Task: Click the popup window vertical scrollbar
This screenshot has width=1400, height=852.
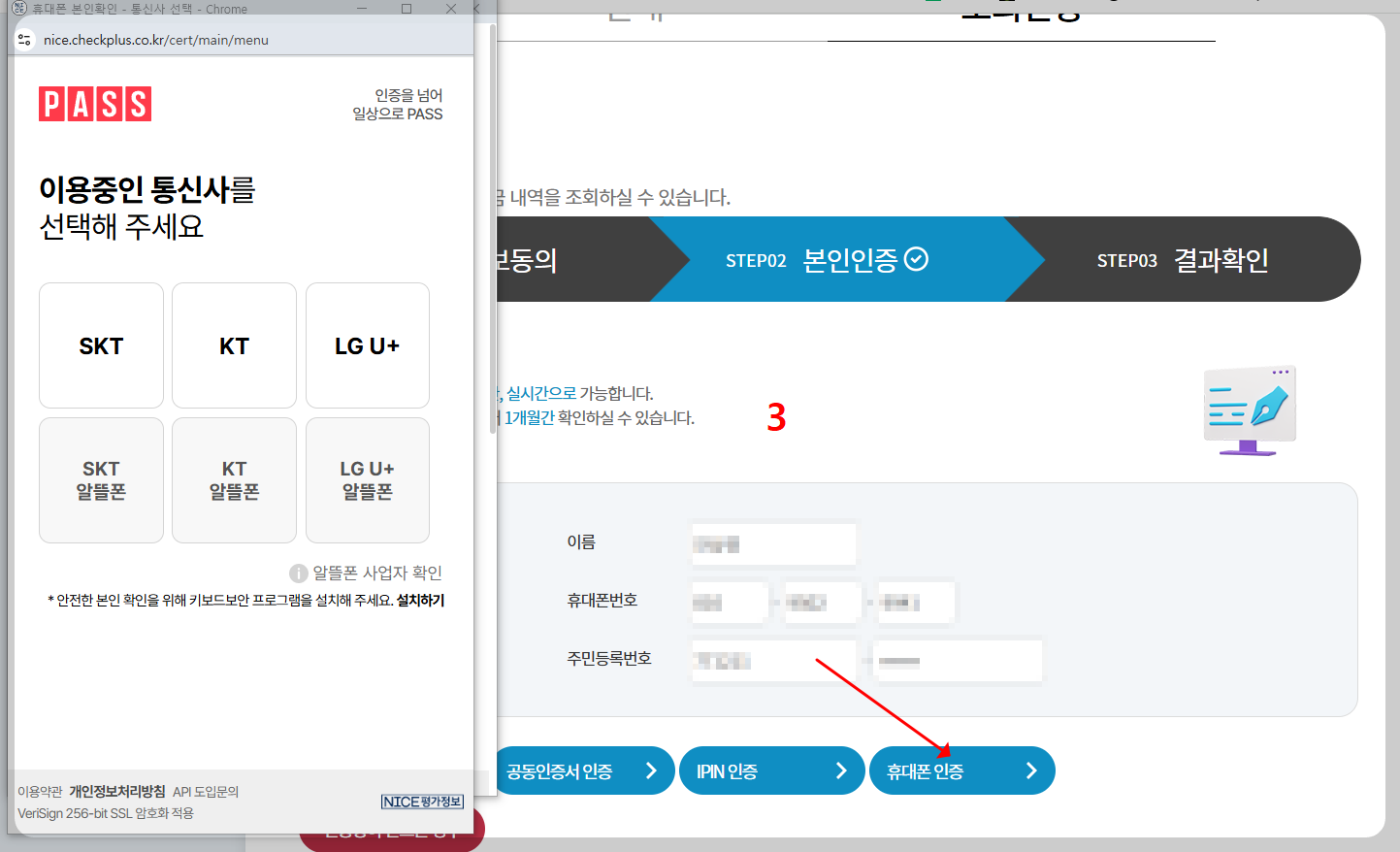Action: [x=493, y=228]
